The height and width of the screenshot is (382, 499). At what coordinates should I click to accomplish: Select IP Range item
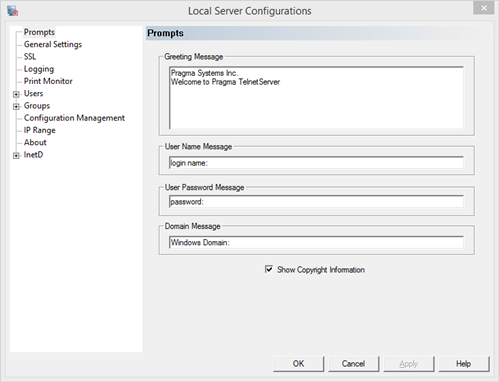[x=39, y=130]
